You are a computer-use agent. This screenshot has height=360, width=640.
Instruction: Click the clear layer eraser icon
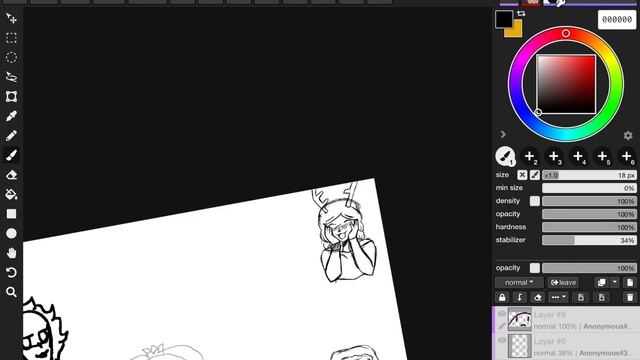(538, 298)
